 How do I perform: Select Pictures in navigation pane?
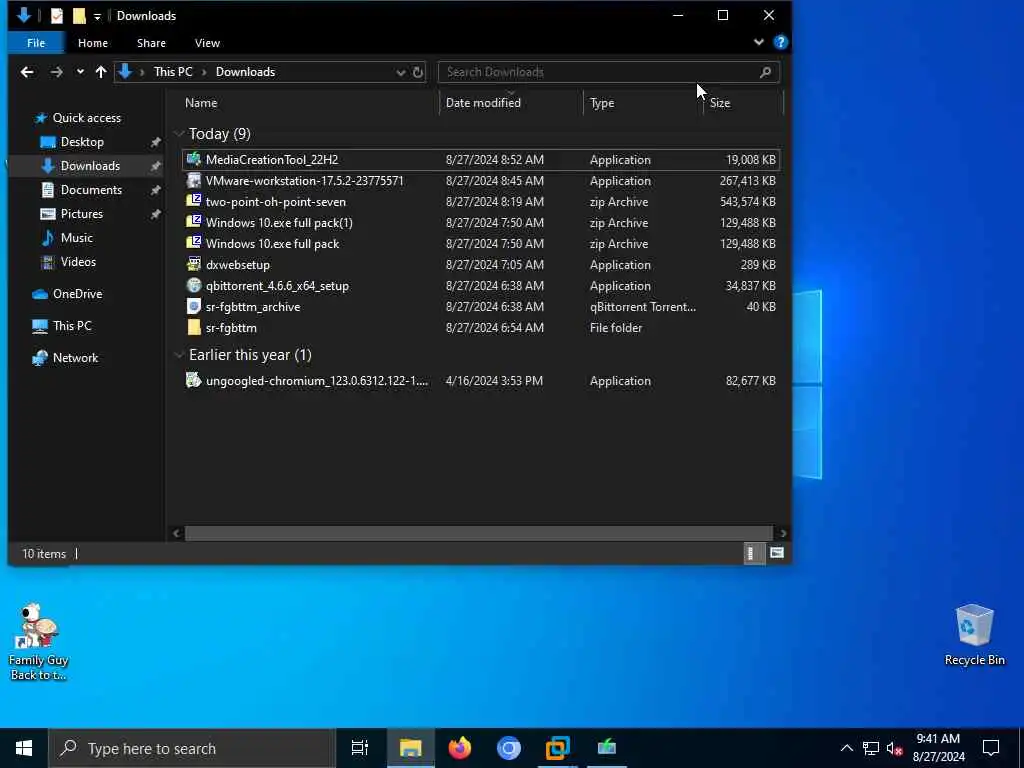[82, 214]
